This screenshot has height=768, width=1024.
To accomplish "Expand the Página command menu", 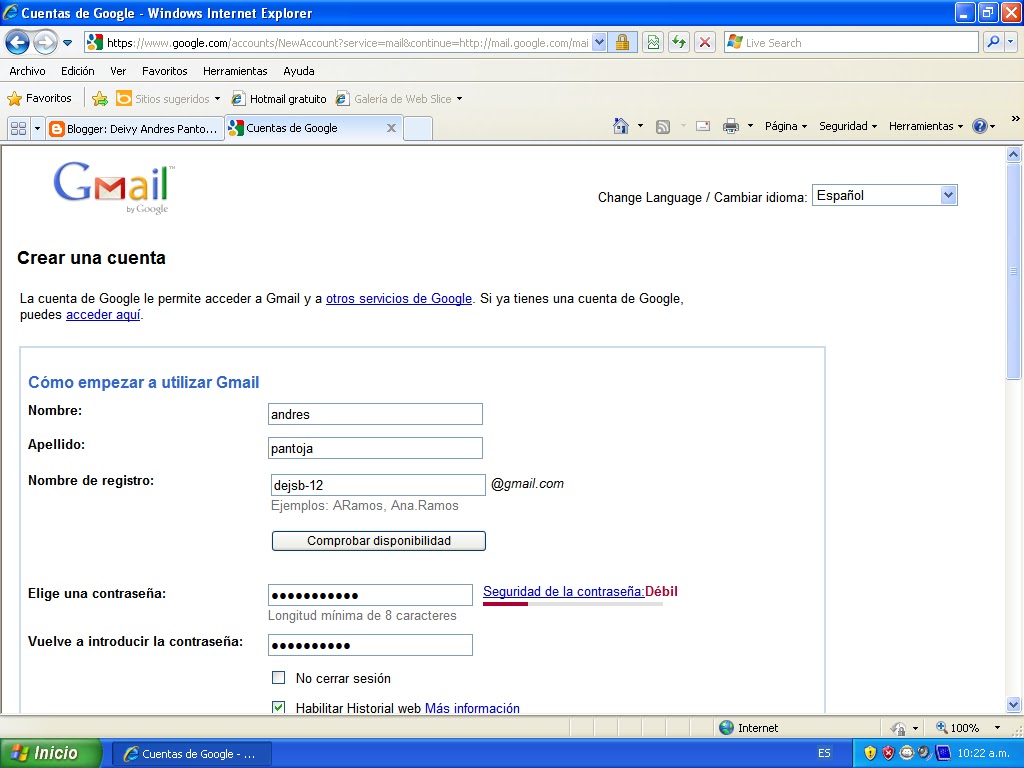I will (786, 126).
